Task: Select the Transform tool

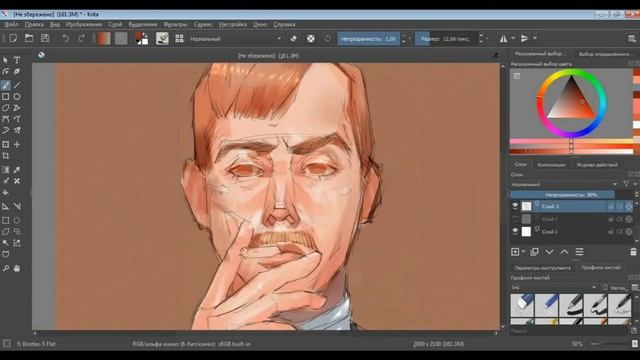Action: [x=5, y=144]
